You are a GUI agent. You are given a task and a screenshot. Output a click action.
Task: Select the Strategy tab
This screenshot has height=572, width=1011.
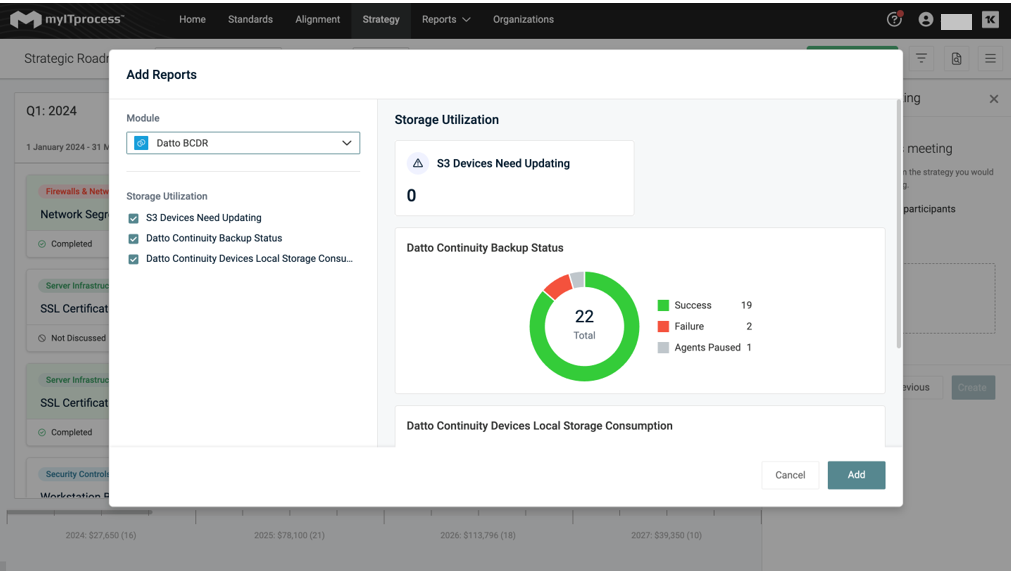[381, 19]
